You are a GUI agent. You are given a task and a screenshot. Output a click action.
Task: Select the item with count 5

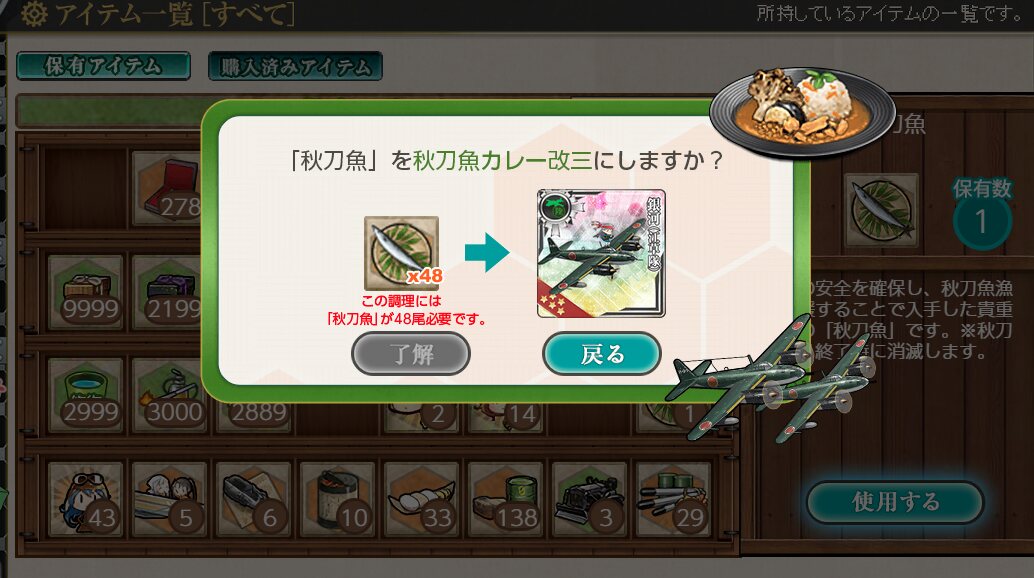(169, 499)
